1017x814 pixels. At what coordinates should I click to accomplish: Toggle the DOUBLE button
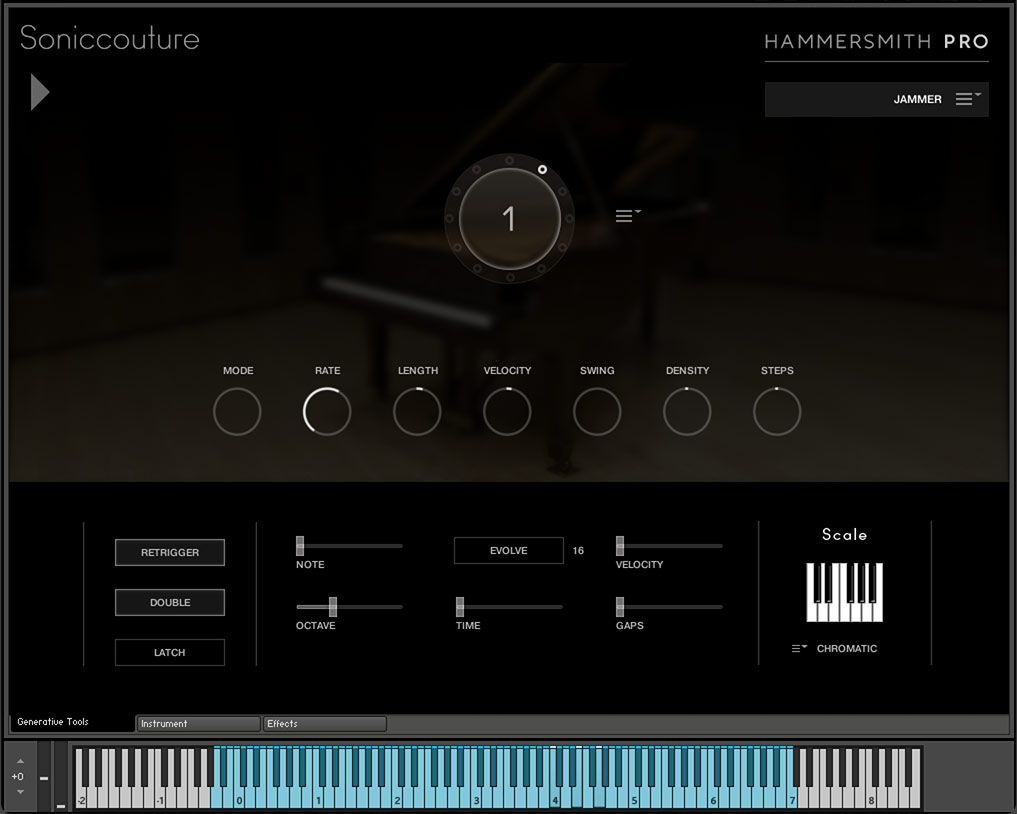[x=170, y=603]
